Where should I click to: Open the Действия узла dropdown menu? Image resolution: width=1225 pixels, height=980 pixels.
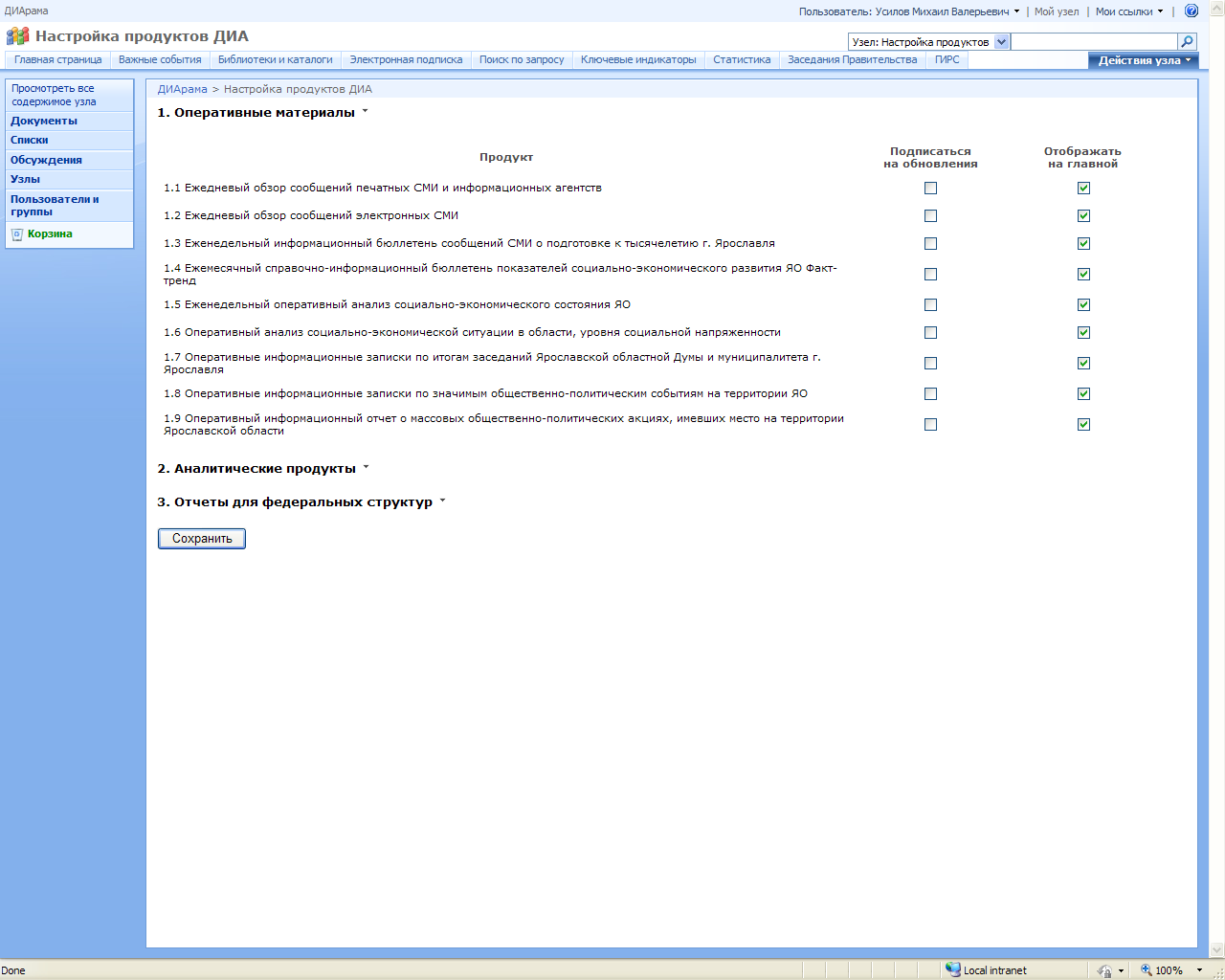click(x=1143, y=60)
